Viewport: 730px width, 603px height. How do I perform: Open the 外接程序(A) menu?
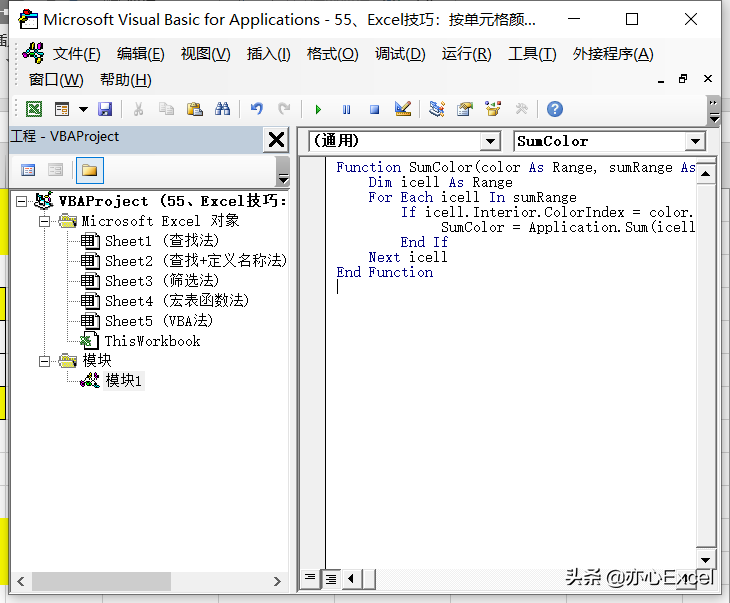(x=613, y=54)
